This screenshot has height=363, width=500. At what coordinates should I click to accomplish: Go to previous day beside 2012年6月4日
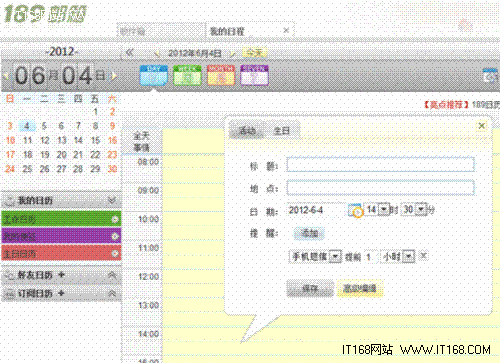156,53
